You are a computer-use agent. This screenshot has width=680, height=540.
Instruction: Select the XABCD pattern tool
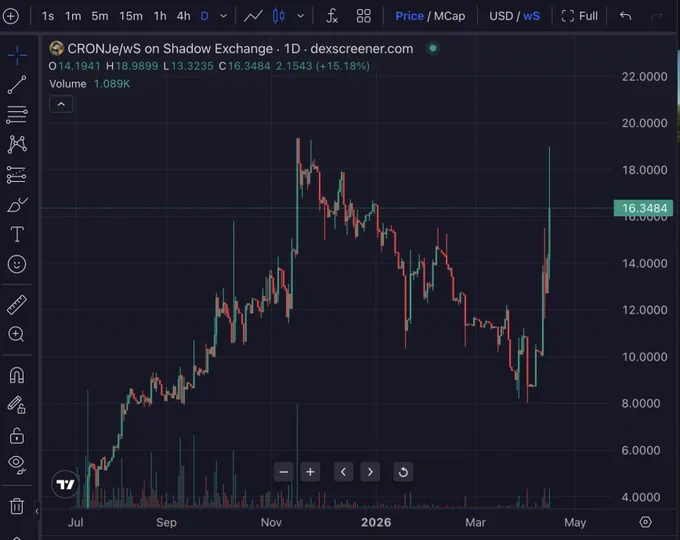17,144
